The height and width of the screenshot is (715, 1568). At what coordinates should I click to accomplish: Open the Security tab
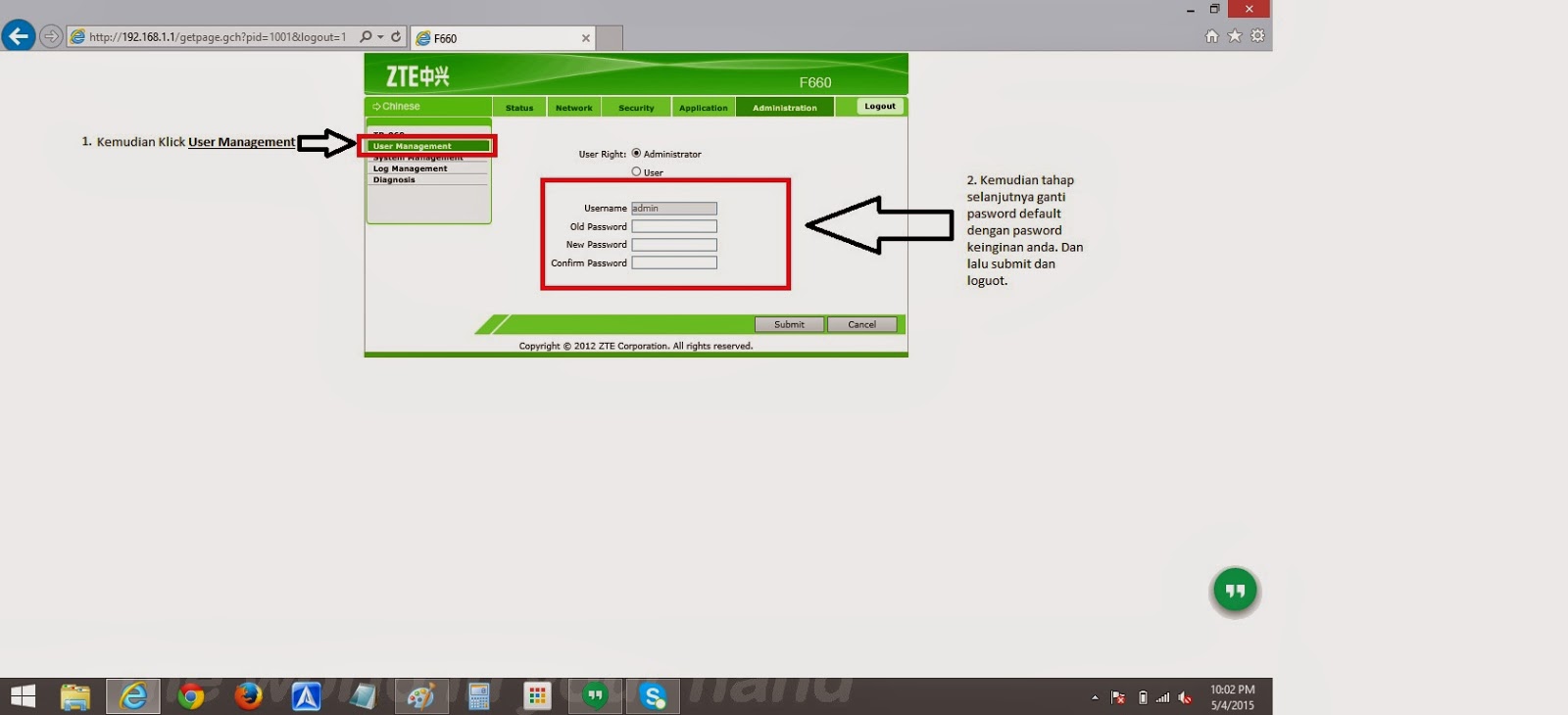(636, 108)
